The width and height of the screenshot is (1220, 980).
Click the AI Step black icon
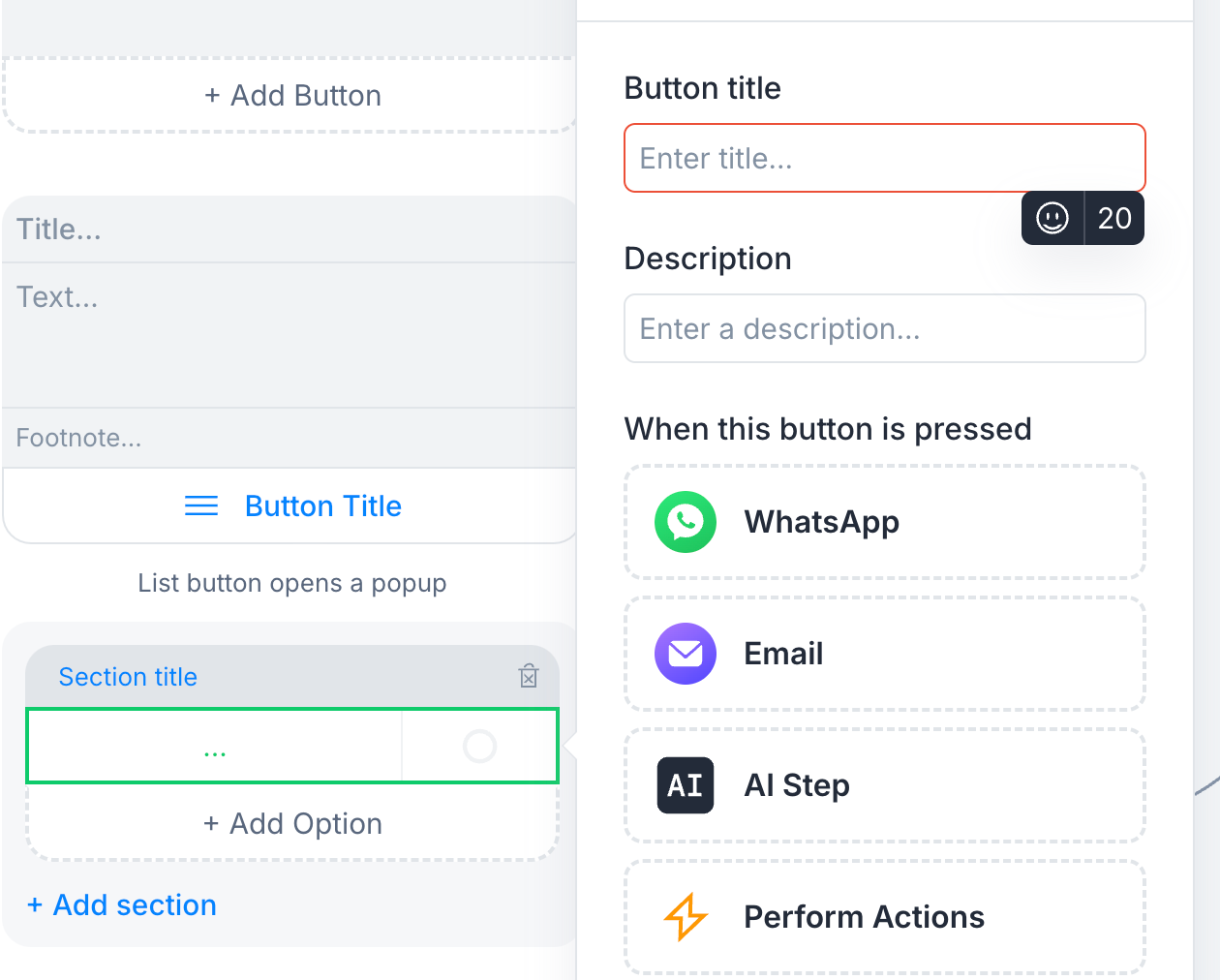click(x=686, y=785)
